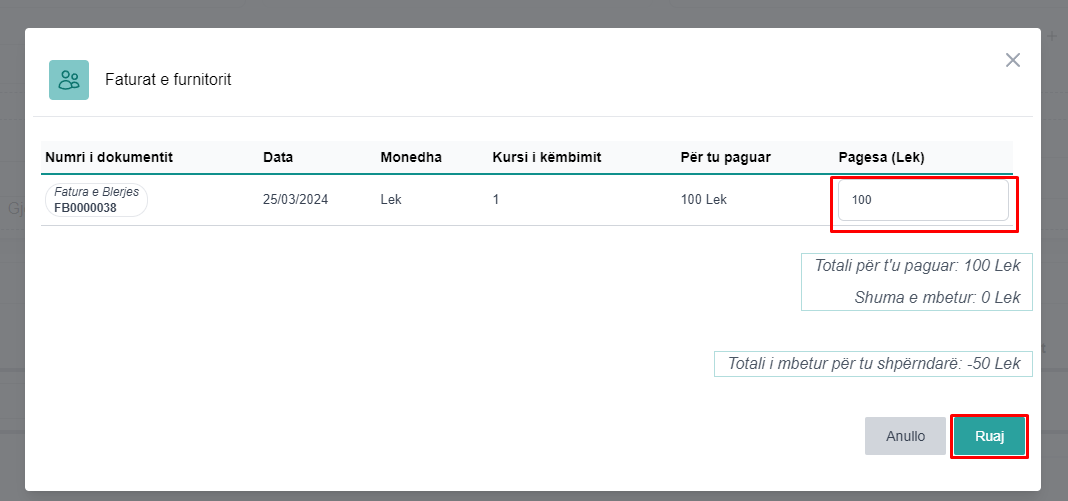Click the Data column header
Viewport: 1068px width, 501px height.
(278, 158)
